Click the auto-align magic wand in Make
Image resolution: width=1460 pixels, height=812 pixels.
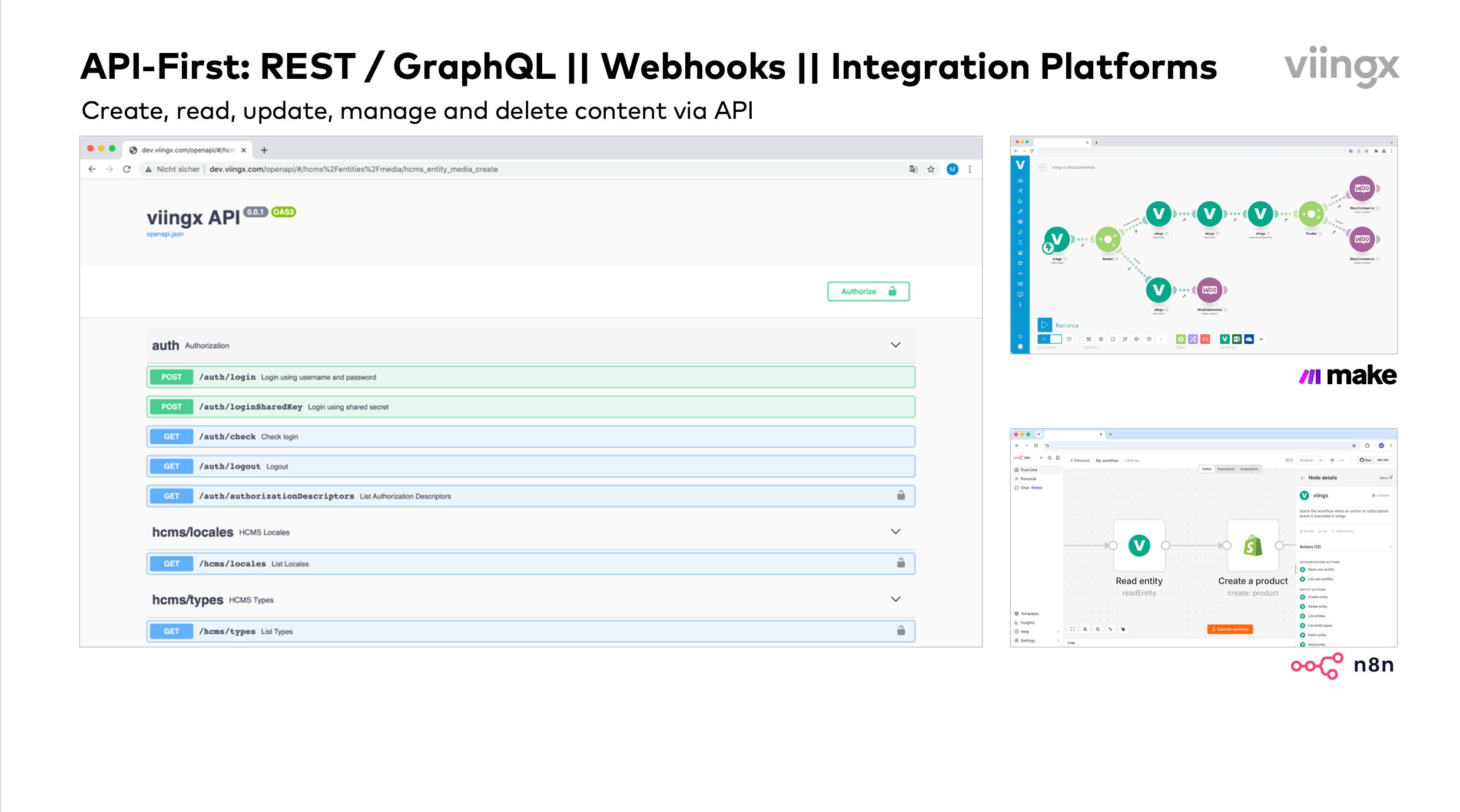click(x=1125, y=340)
